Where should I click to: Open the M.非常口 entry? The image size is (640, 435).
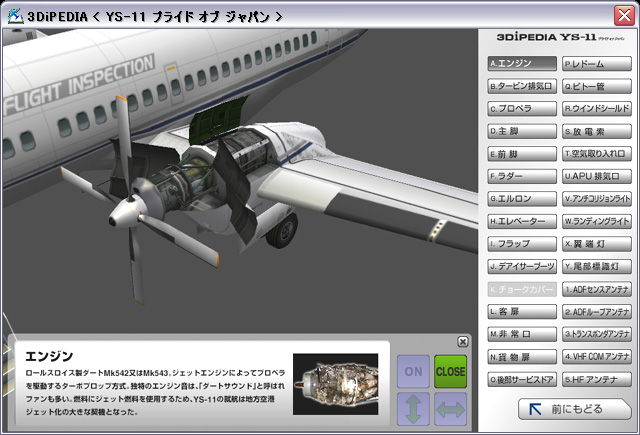pos(522,334)
